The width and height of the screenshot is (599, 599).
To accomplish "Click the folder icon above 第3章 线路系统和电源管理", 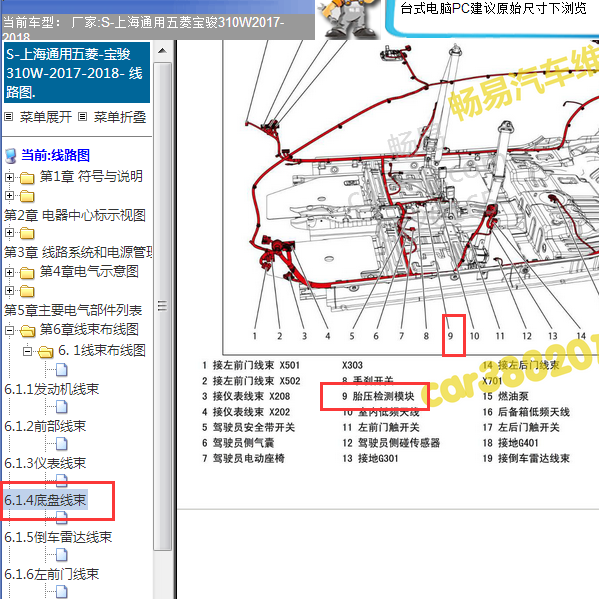I will pos(27,233).
